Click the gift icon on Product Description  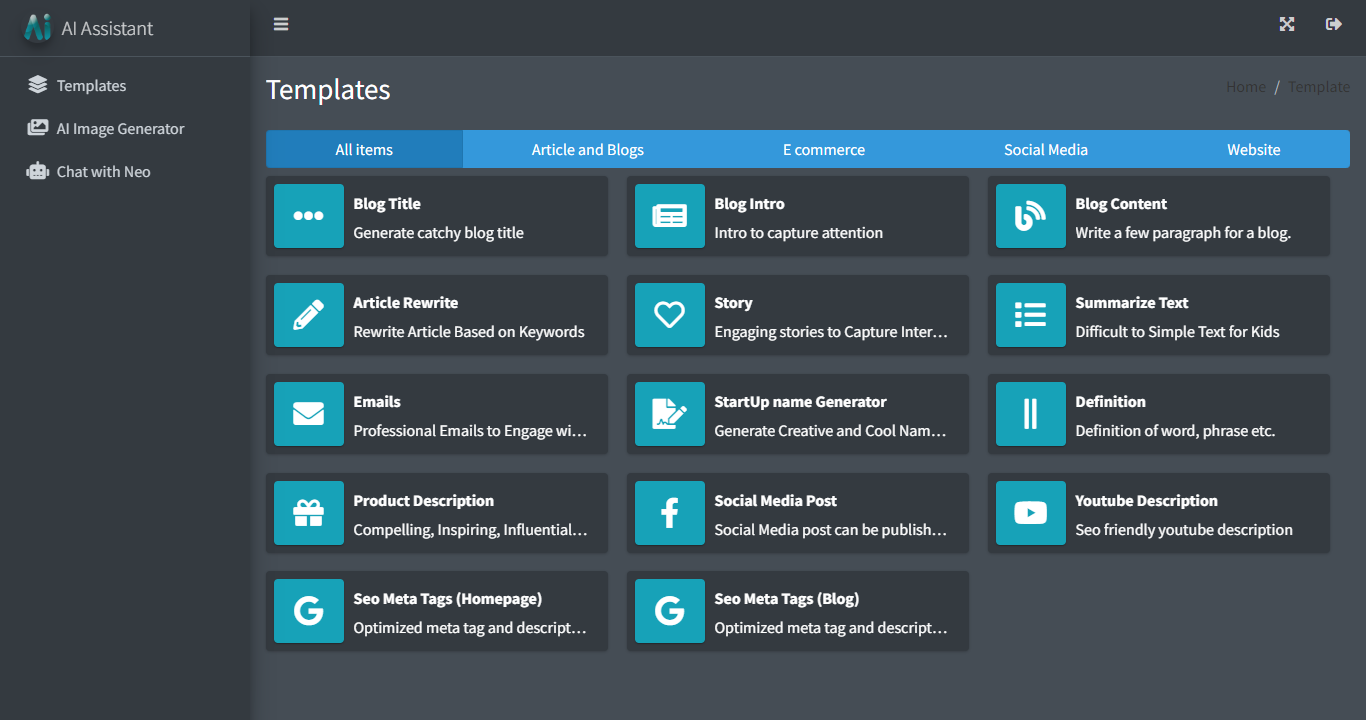pyautogui.click(x=308, y=513)
